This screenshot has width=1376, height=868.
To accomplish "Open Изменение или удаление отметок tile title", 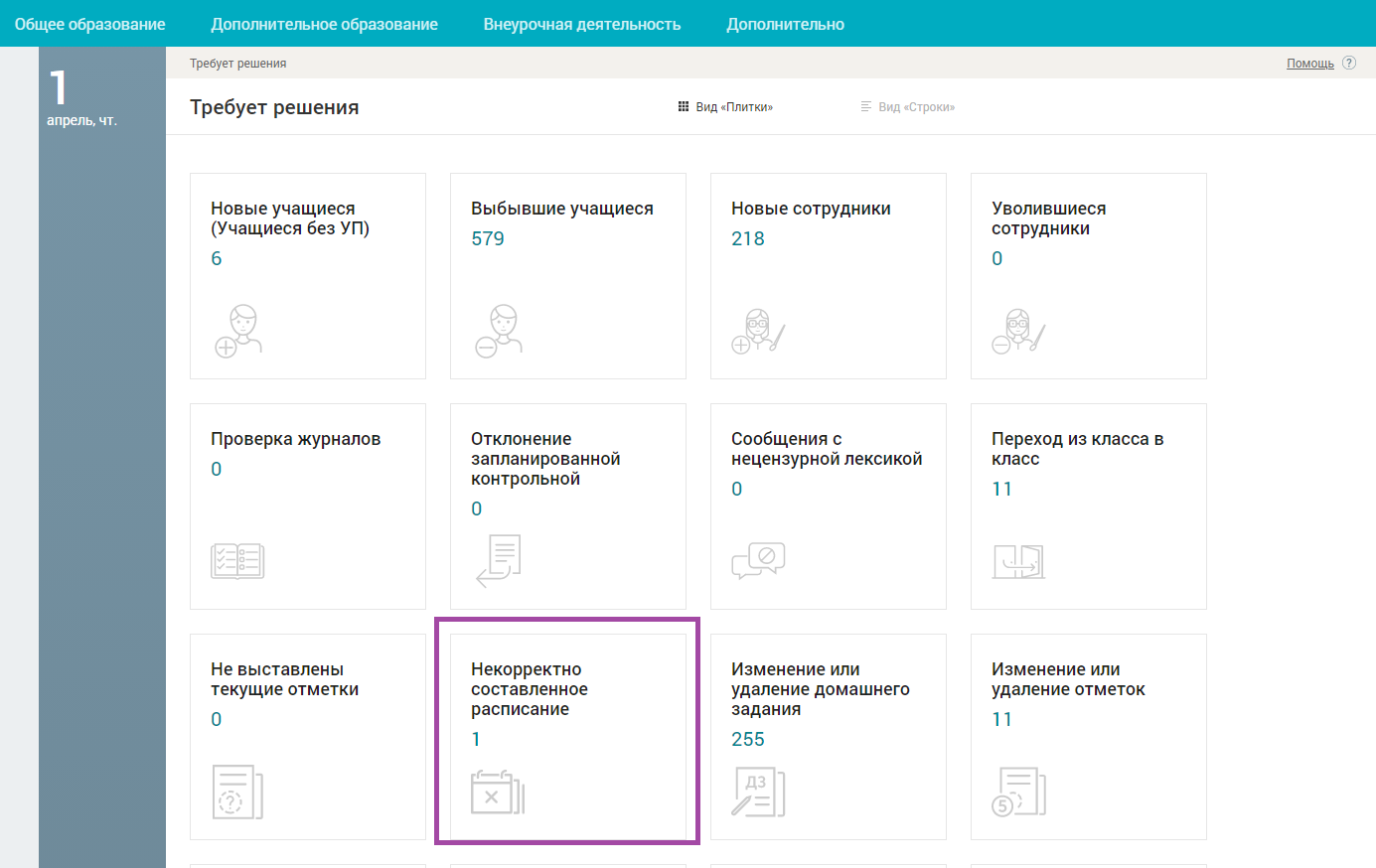I will [1068, 679].
